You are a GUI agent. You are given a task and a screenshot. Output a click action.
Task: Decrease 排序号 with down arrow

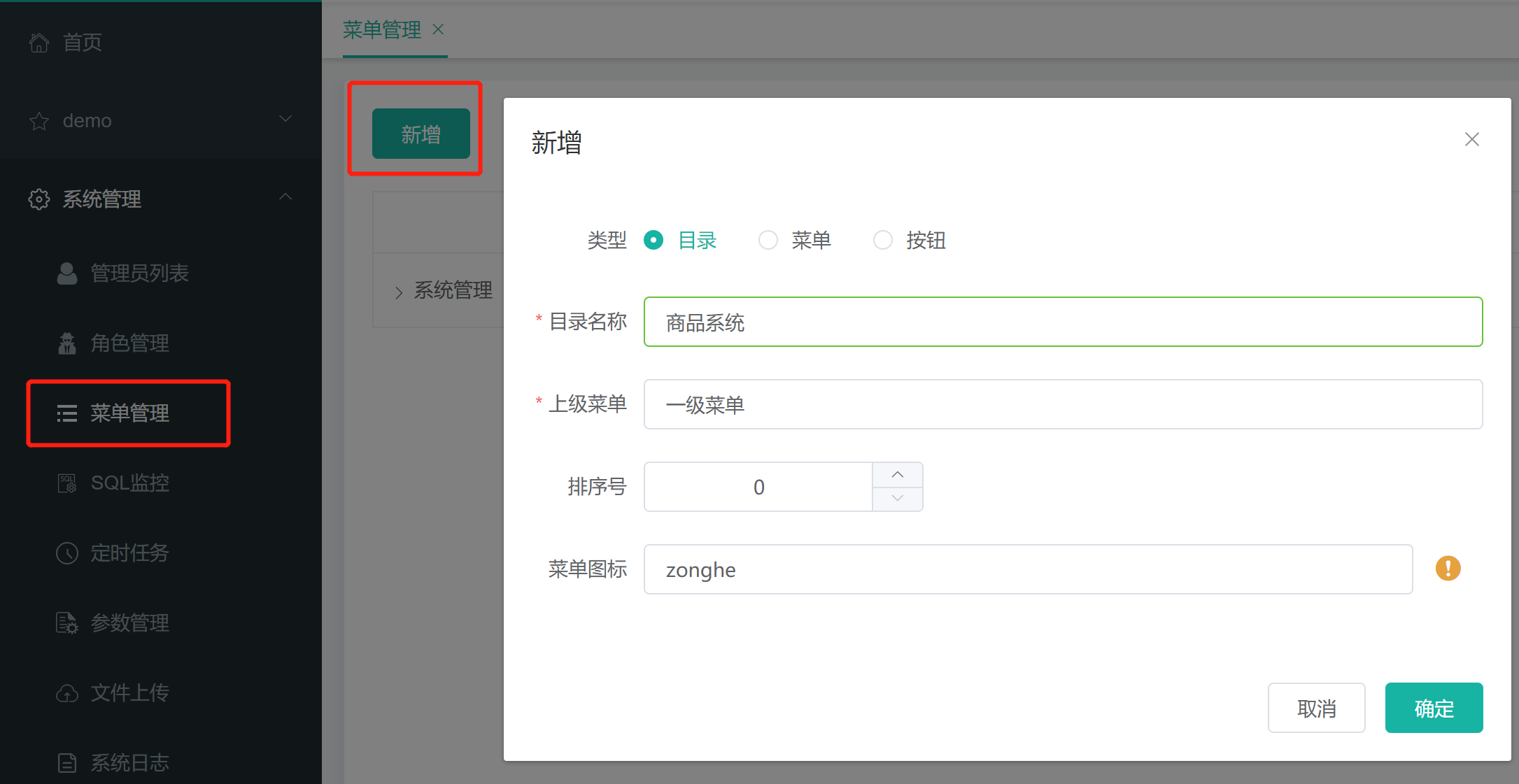(898, 499)
